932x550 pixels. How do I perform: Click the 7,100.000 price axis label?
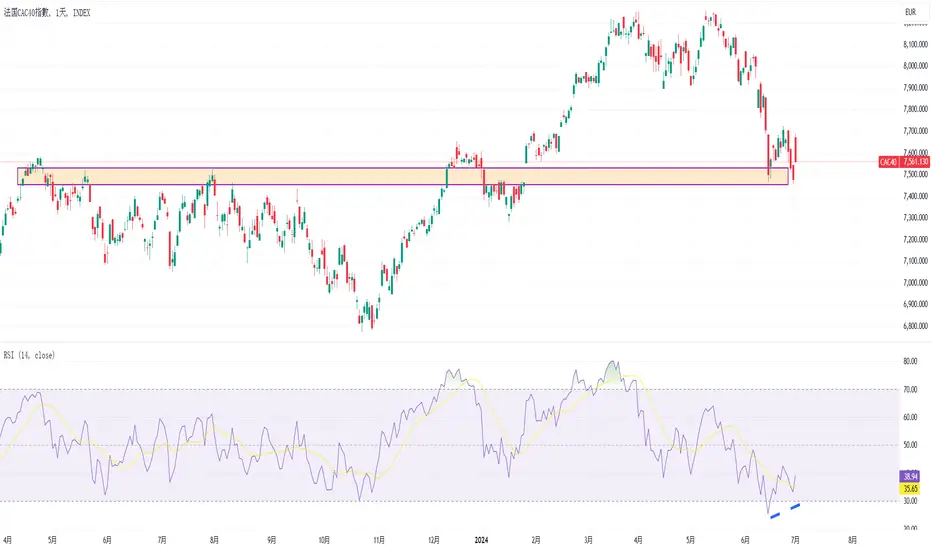tap(915, 261)
